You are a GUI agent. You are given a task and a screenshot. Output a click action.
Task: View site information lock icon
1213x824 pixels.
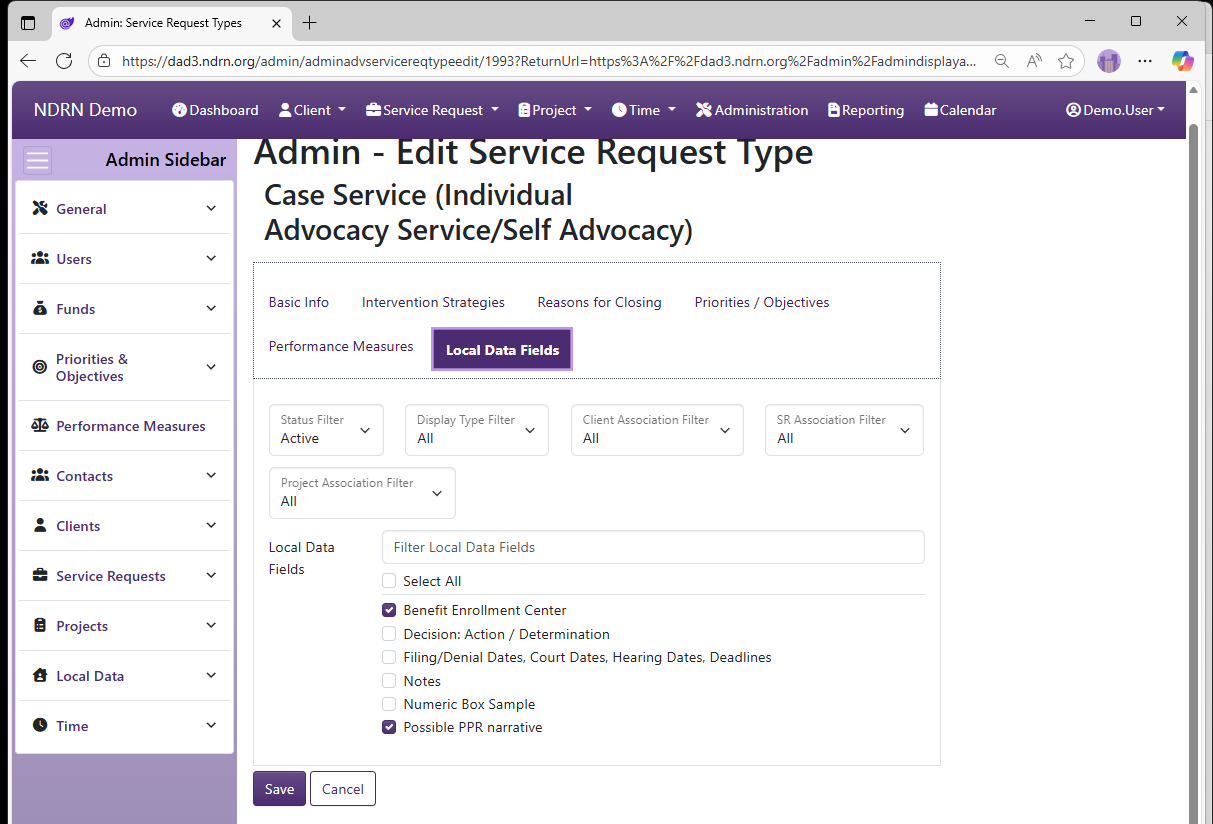(104, 61)
